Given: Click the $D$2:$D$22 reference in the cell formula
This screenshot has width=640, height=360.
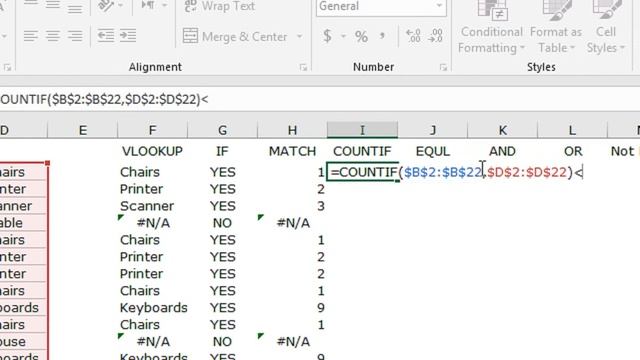Looking at the screenshot, I should tap(527, 172).
